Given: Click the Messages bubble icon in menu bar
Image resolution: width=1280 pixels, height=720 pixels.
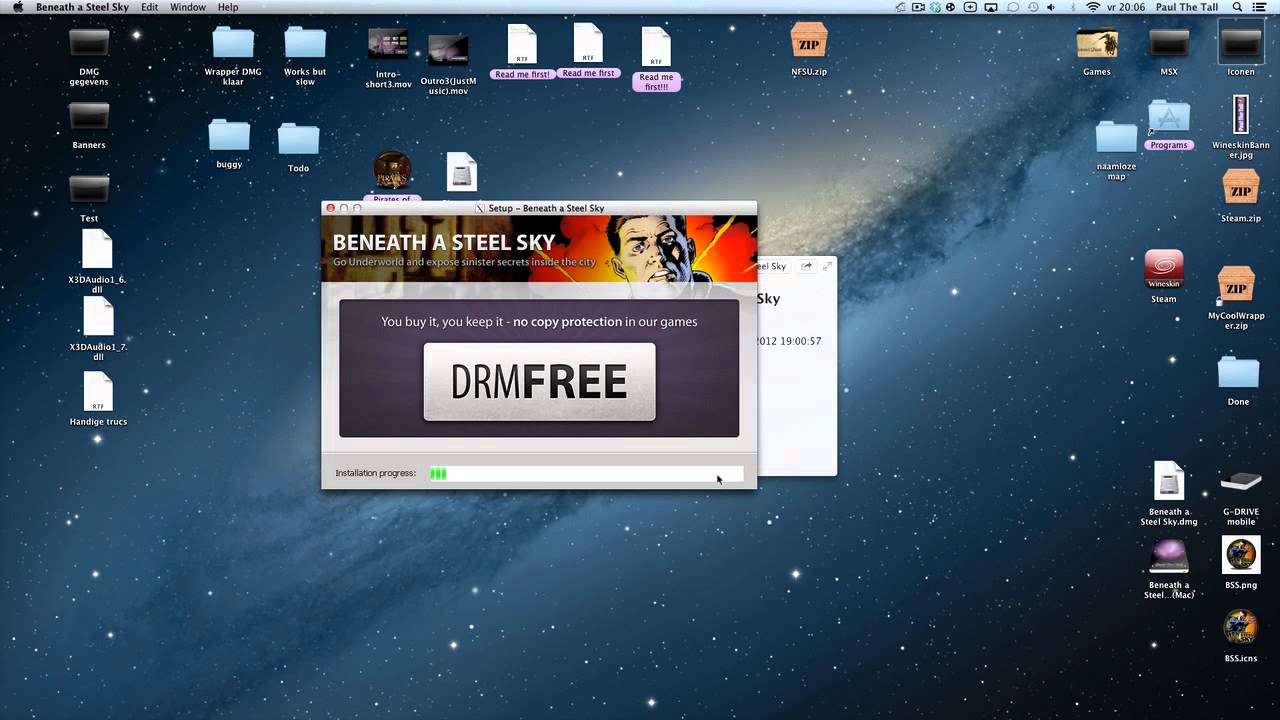Looking at the screenshot, I should pyautogui.click(x=1012, y=7).
